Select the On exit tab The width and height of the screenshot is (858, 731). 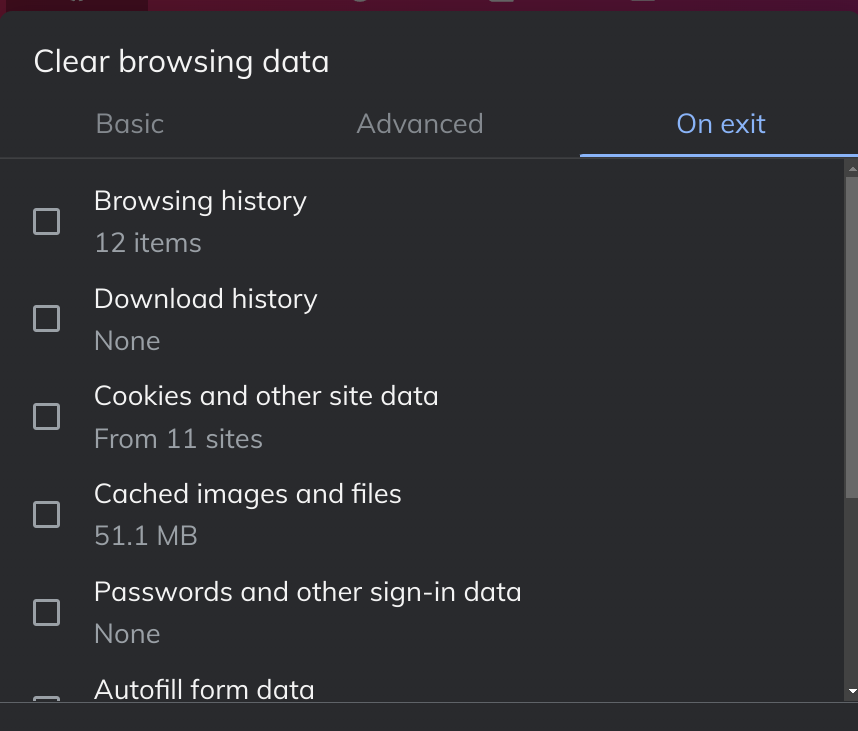[720, 124]
